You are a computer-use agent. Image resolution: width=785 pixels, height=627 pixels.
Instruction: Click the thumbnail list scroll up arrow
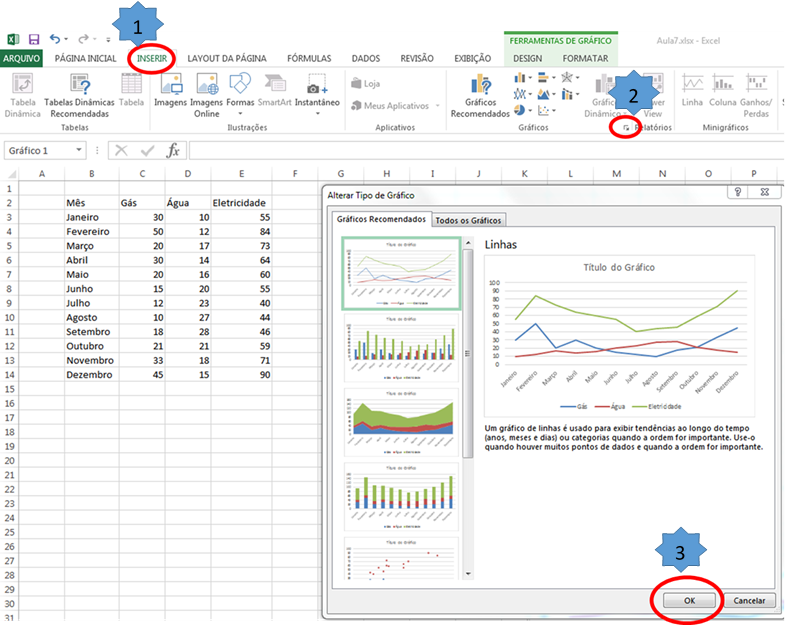coord(468,243)
